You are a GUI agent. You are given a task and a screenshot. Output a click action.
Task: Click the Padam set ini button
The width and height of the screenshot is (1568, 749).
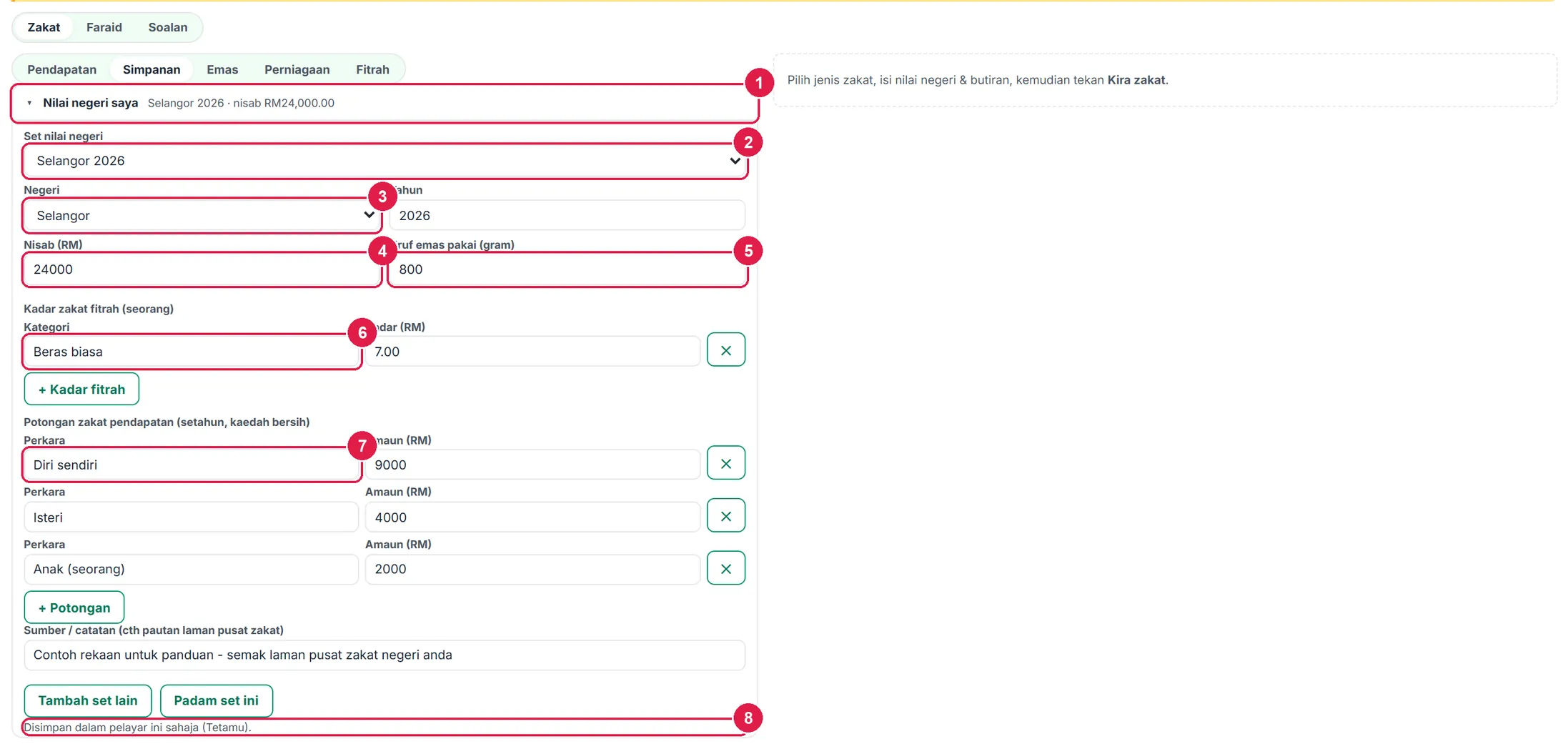pyautogui.click(x=217, y=700)
